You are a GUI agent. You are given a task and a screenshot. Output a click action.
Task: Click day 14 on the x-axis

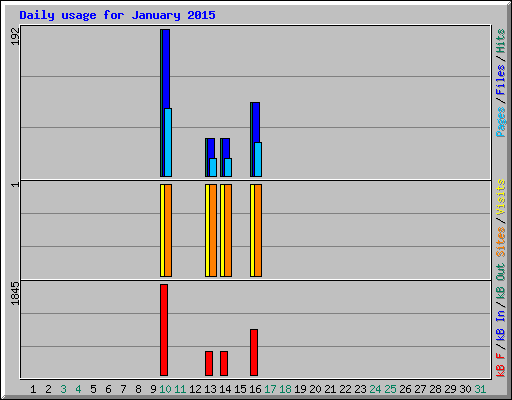click(225, 389)
